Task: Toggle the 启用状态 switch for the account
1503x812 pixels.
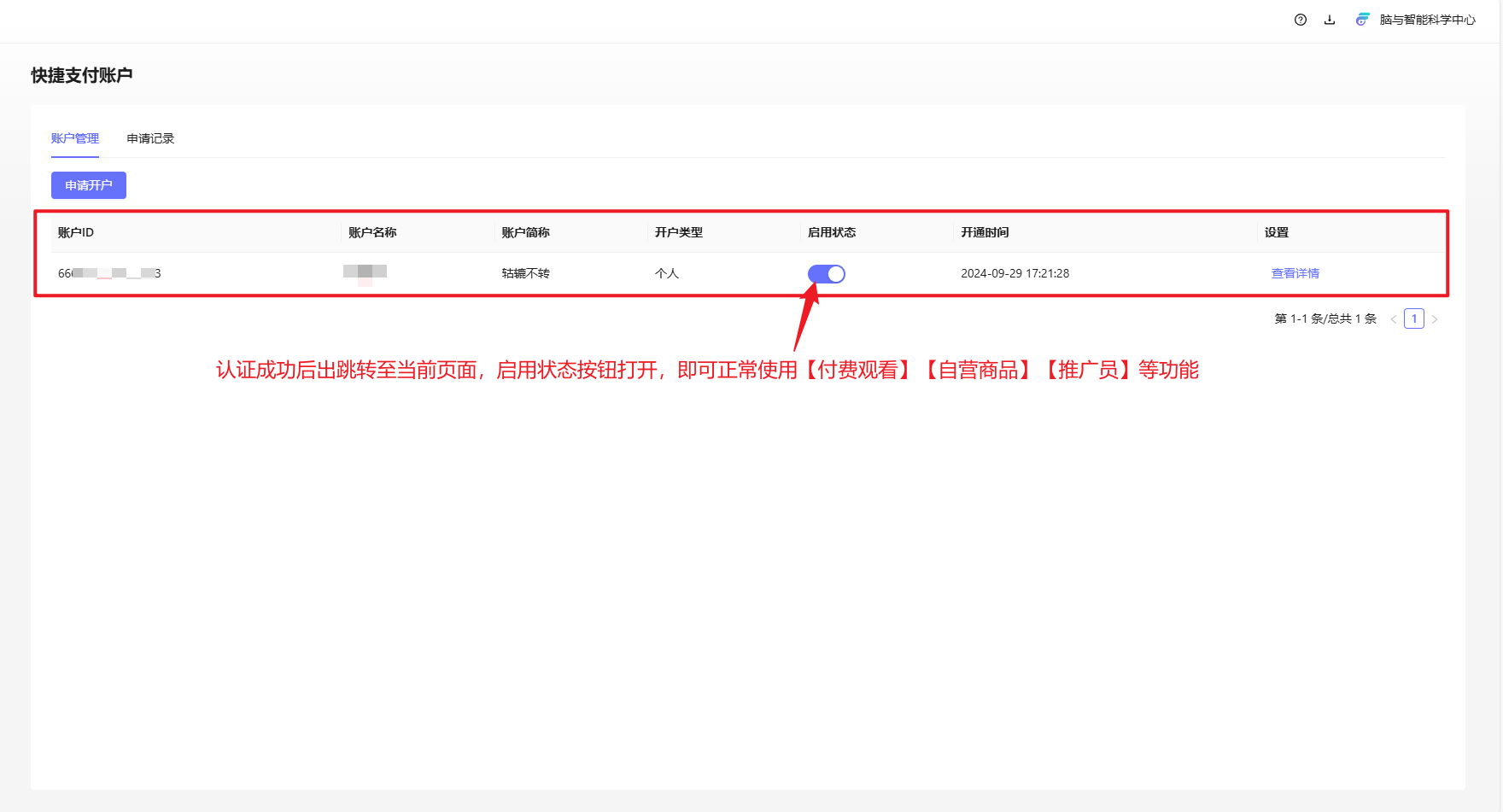Action: pyautogui.click(x=826, y=274)
